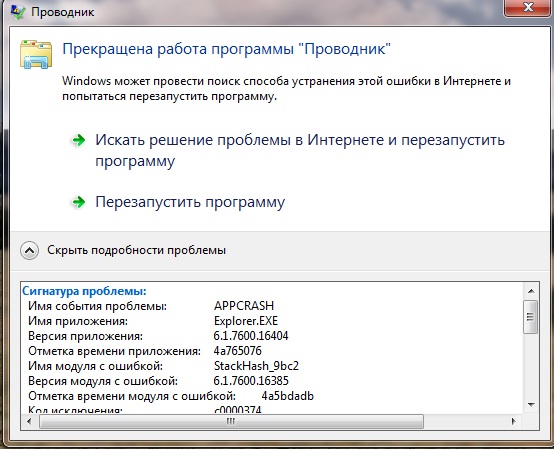
Task: Click horizontal scrollbar left arrow
Action: point(29,421)
